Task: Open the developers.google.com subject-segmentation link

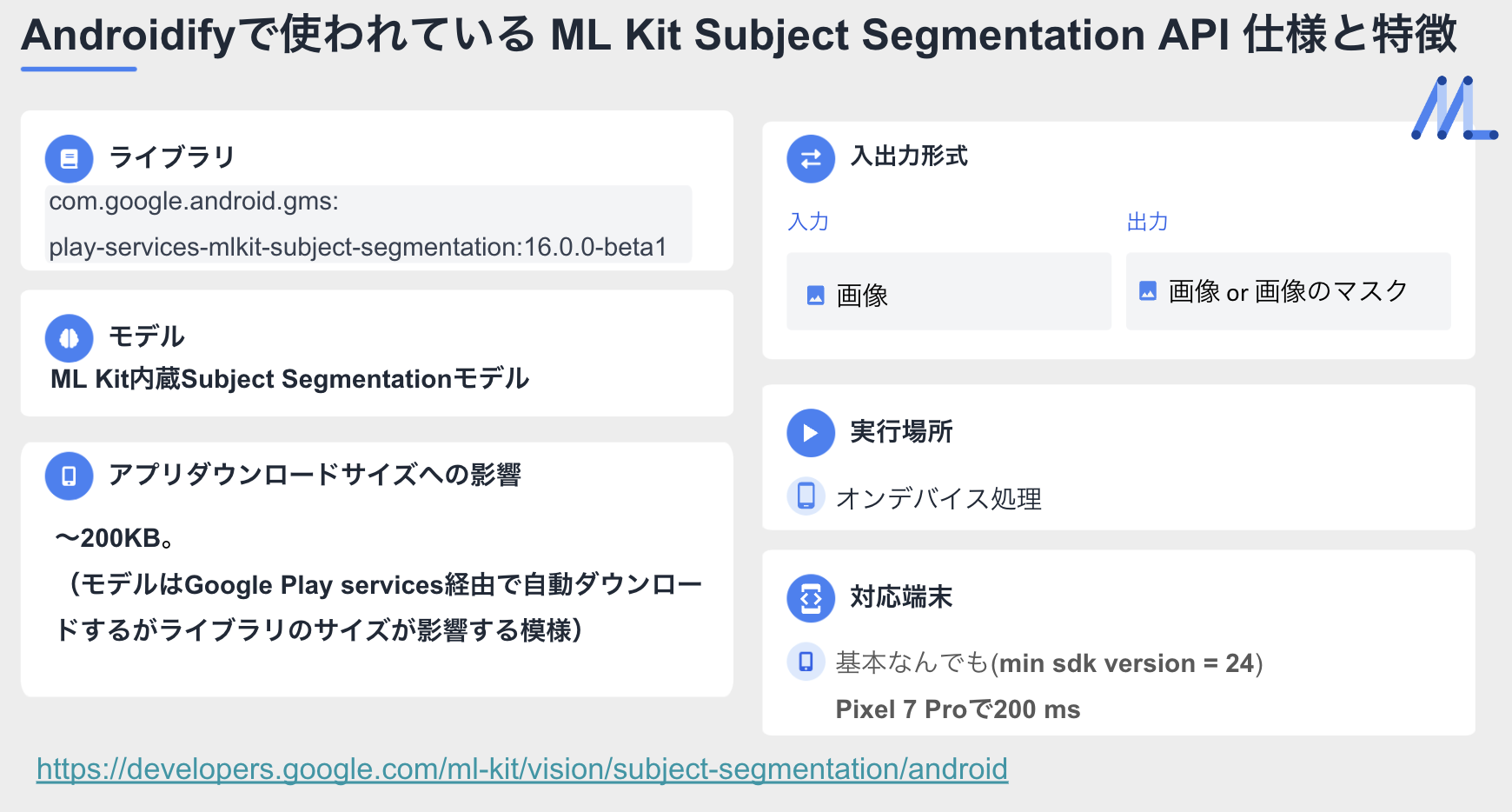Action: point(521,769)
